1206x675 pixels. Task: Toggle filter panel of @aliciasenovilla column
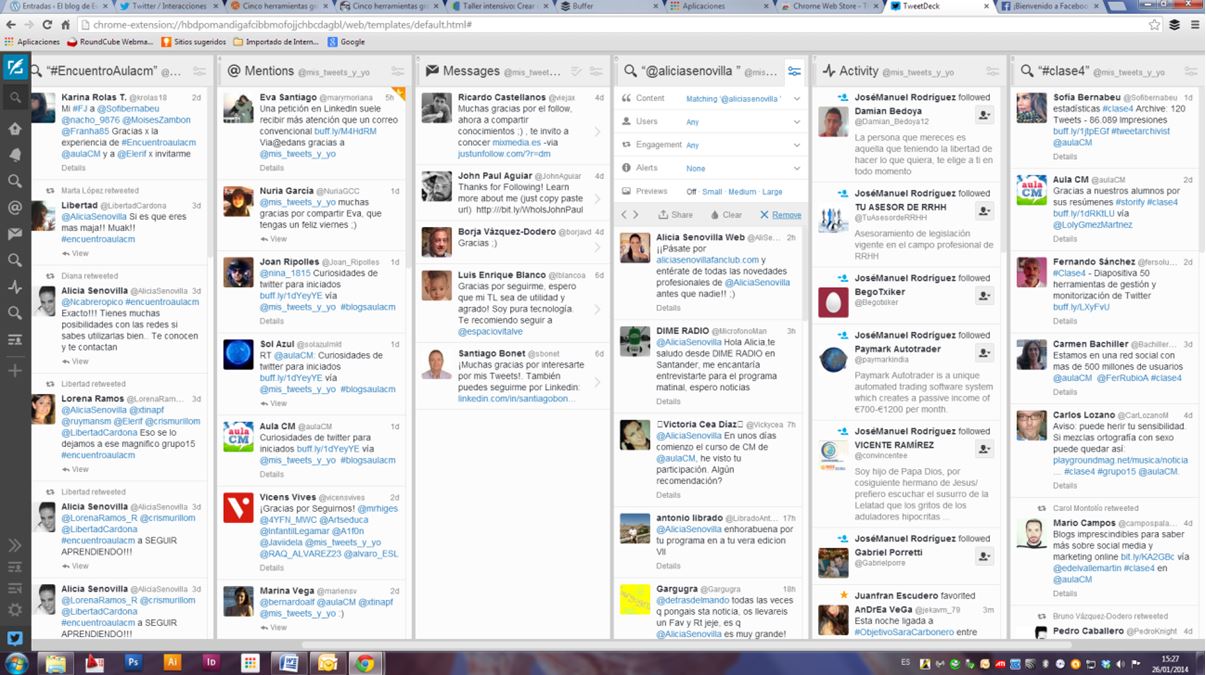coord(794,71)
